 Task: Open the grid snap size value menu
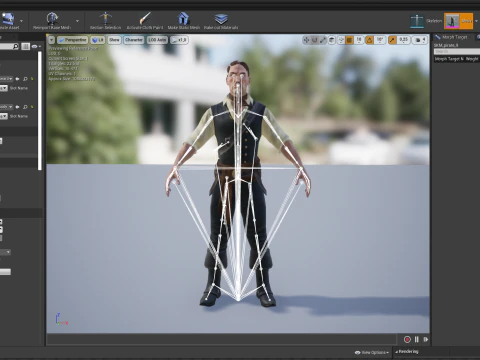(359, 40)
